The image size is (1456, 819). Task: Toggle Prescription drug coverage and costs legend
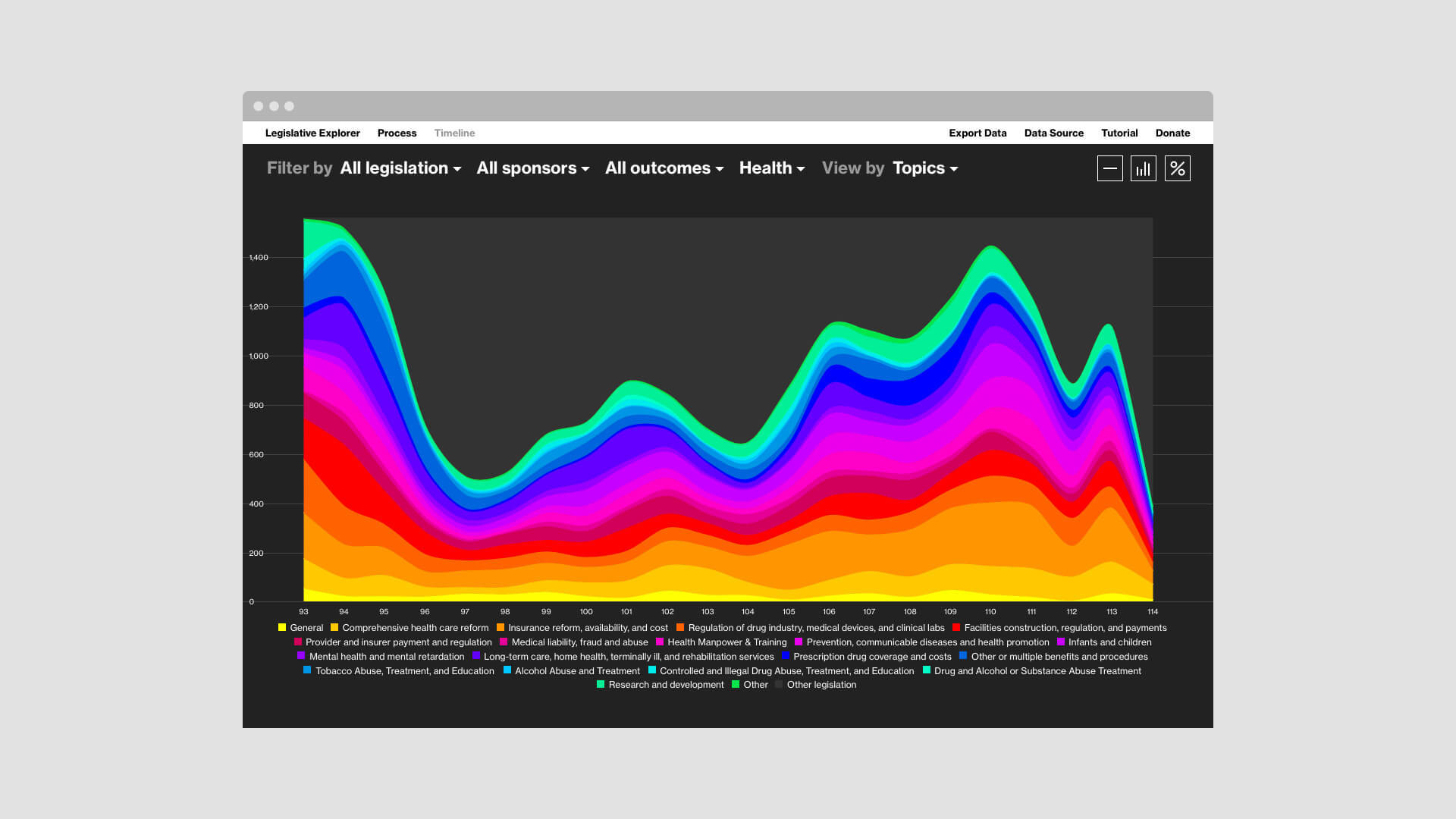tap(867, 657)
